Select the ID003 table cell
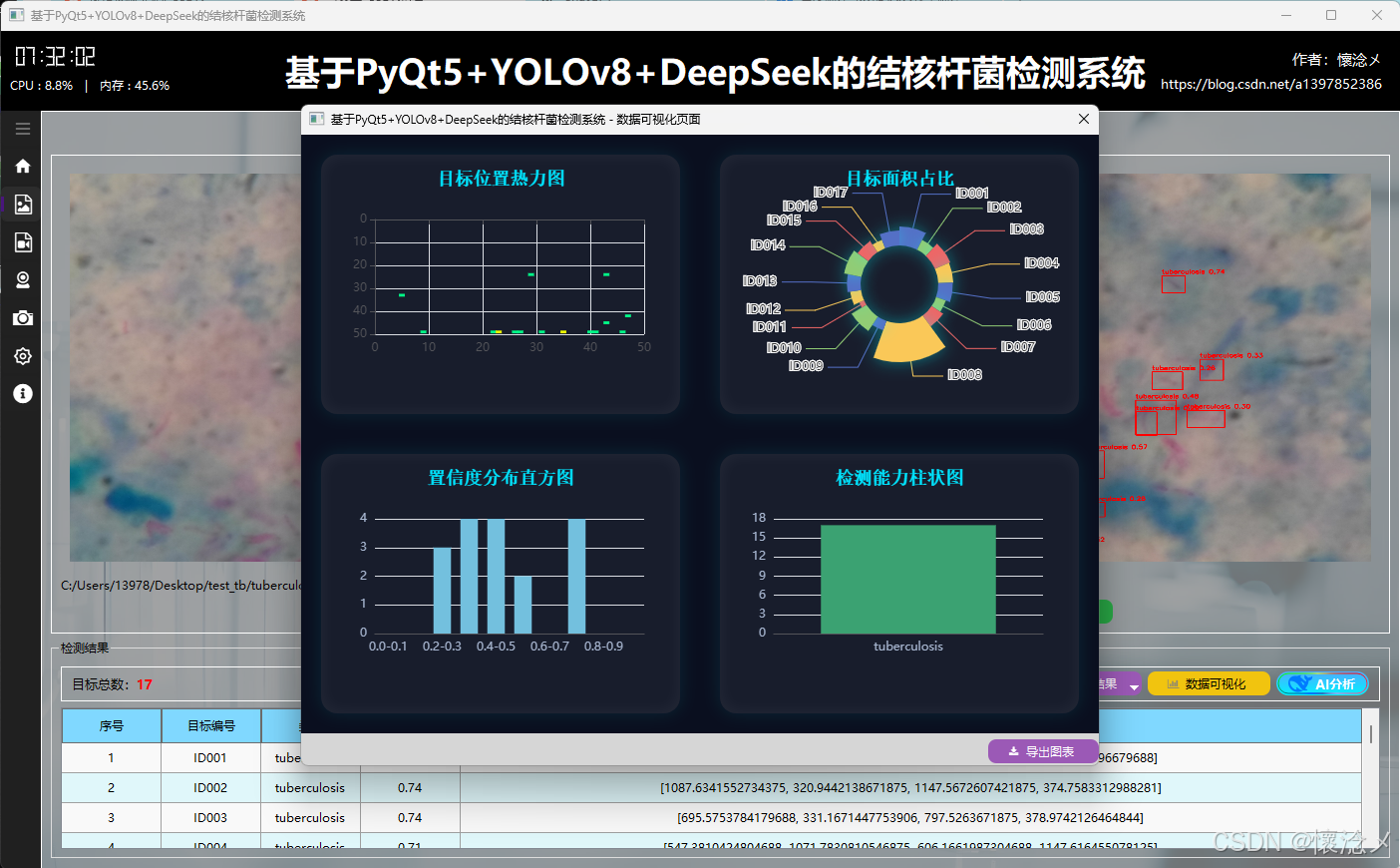Screen dimensions: 1400x868 pos(210,817)
